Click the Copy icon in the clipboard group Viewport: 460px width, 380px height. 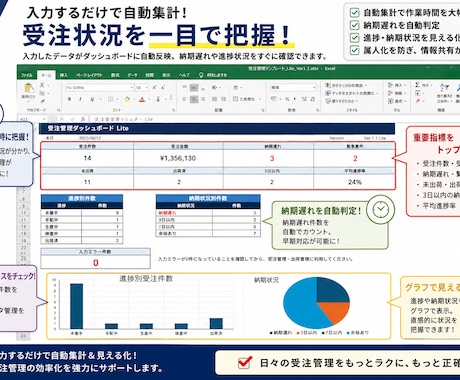pyautogui.click(x=42, y=93)
